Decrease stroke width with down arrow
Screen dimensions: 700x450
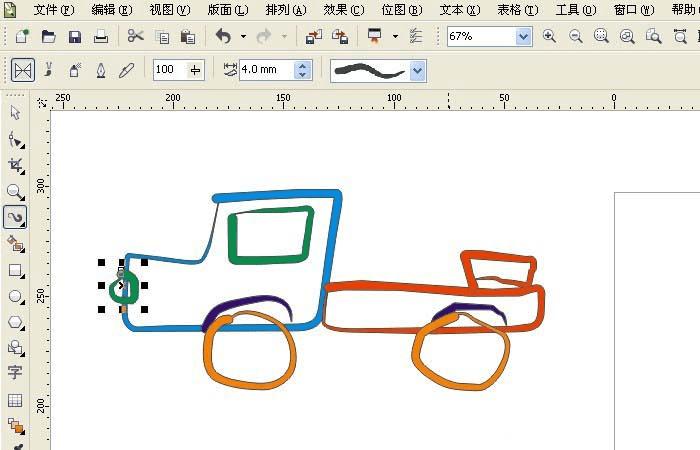[303, 75]
